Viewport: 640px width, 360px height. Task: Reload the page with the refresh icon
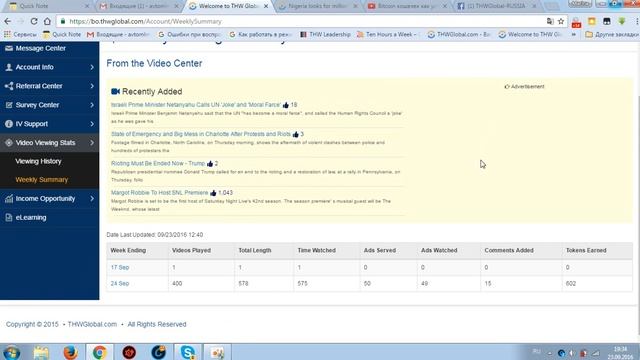tap(34, 21)
